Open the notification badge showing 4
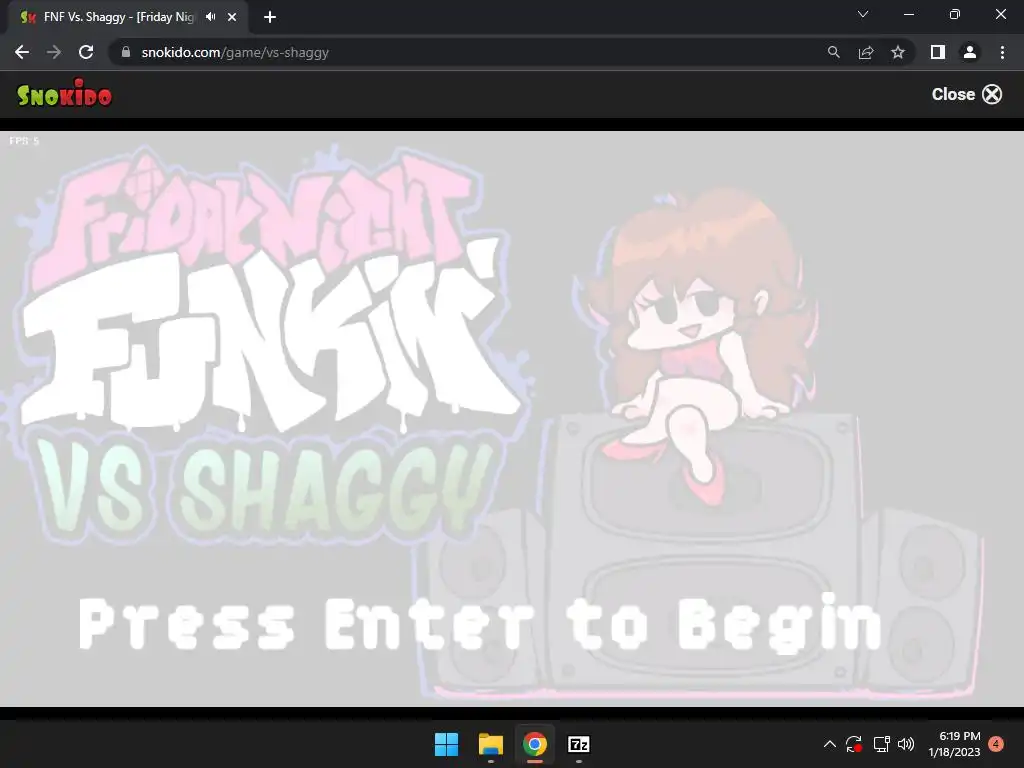The image size is (1024, 768). (996, 744)
